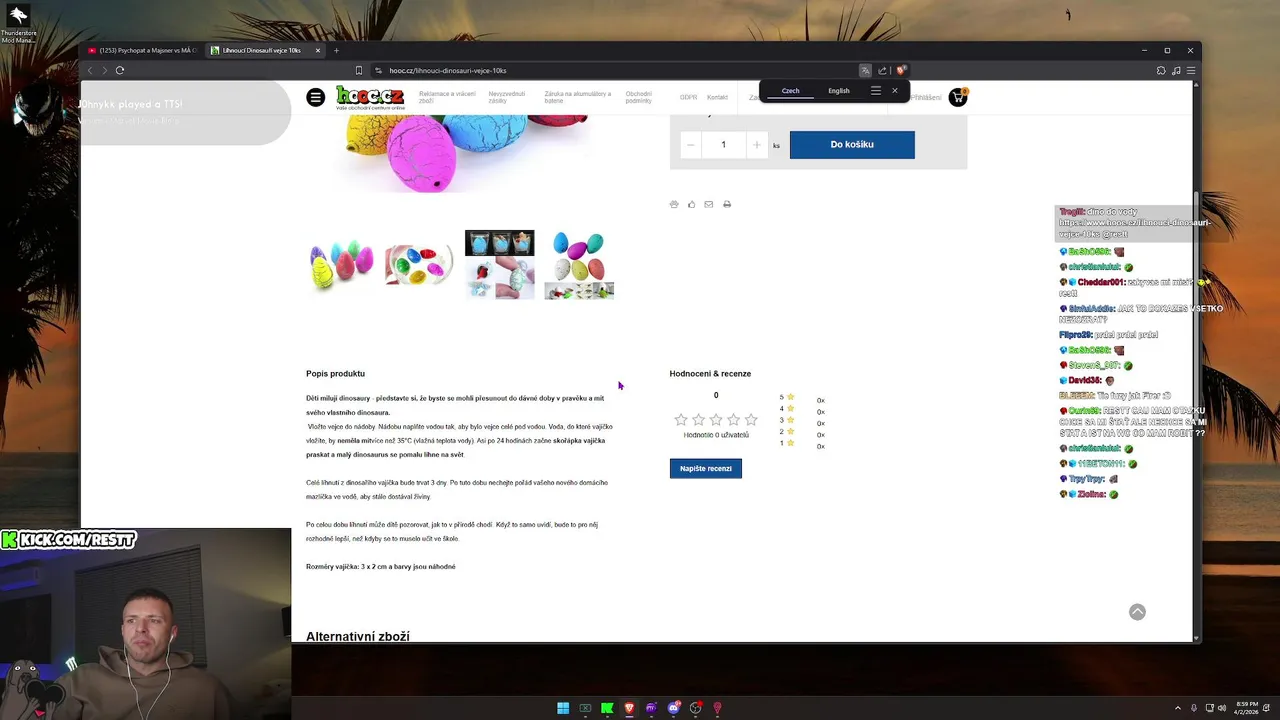Click the envelope email-product icon
Screen dimensions: 1280x720
click(x=709, y=204)
